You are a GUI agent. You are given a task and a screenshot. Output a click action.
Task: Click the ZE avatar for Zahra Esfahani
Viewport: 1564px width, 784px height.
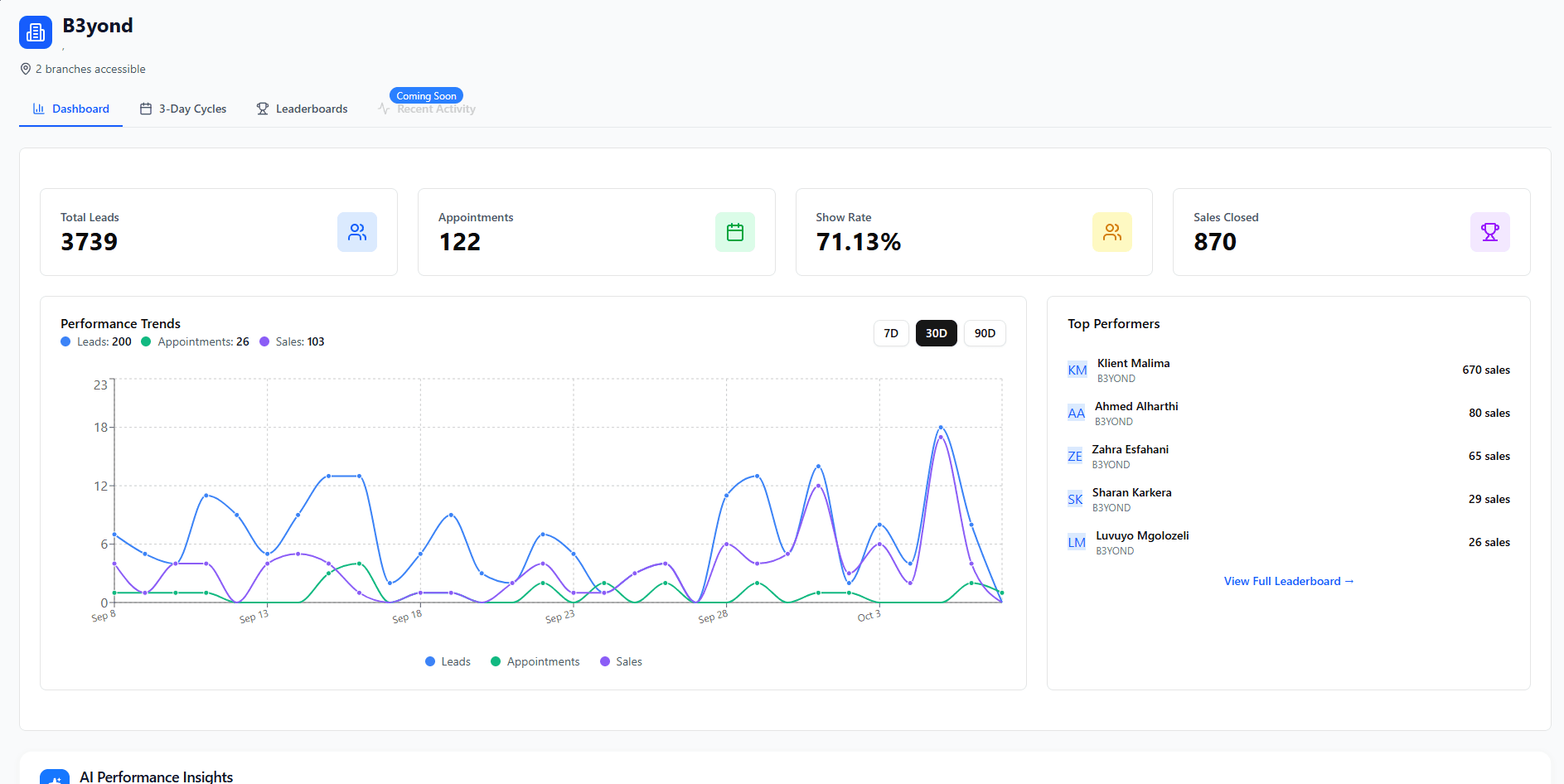[x=1075, y=457]
